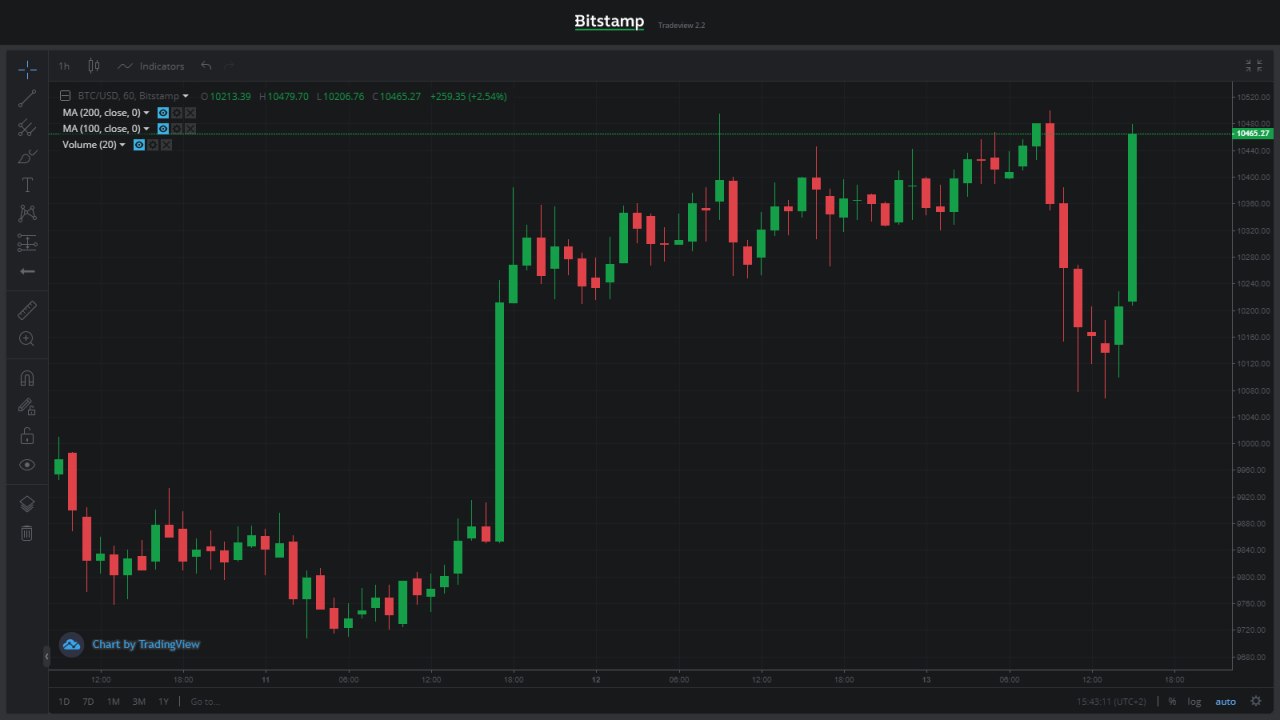Viewport: 1280px width, 720px height.
Task: Click the 10000.00 price axis label
Action: click(1253, 443)
